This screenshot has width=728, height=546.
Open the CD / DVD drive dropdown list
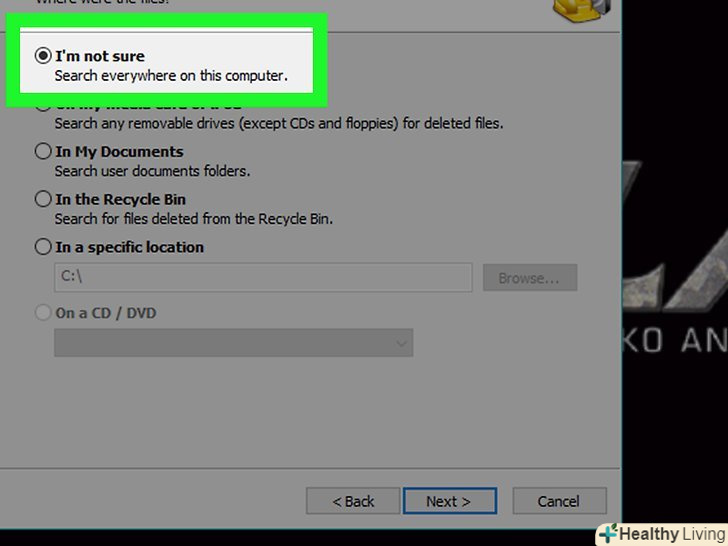point(234,343)
